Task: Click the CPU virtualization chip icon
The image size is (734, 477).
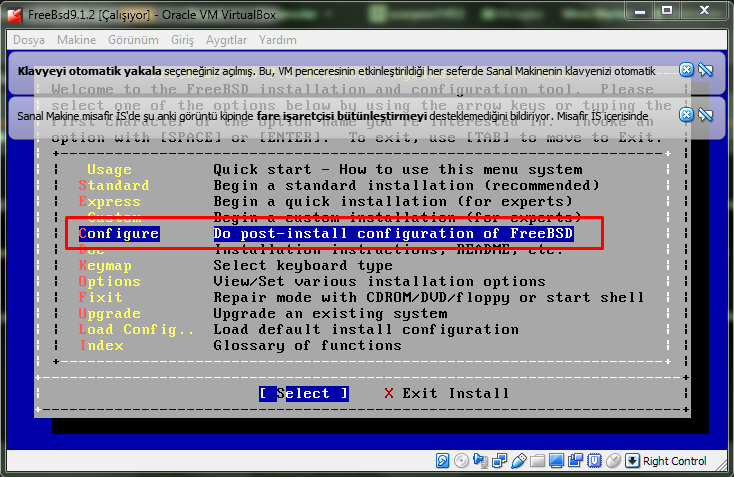Action: click(594, 461)
